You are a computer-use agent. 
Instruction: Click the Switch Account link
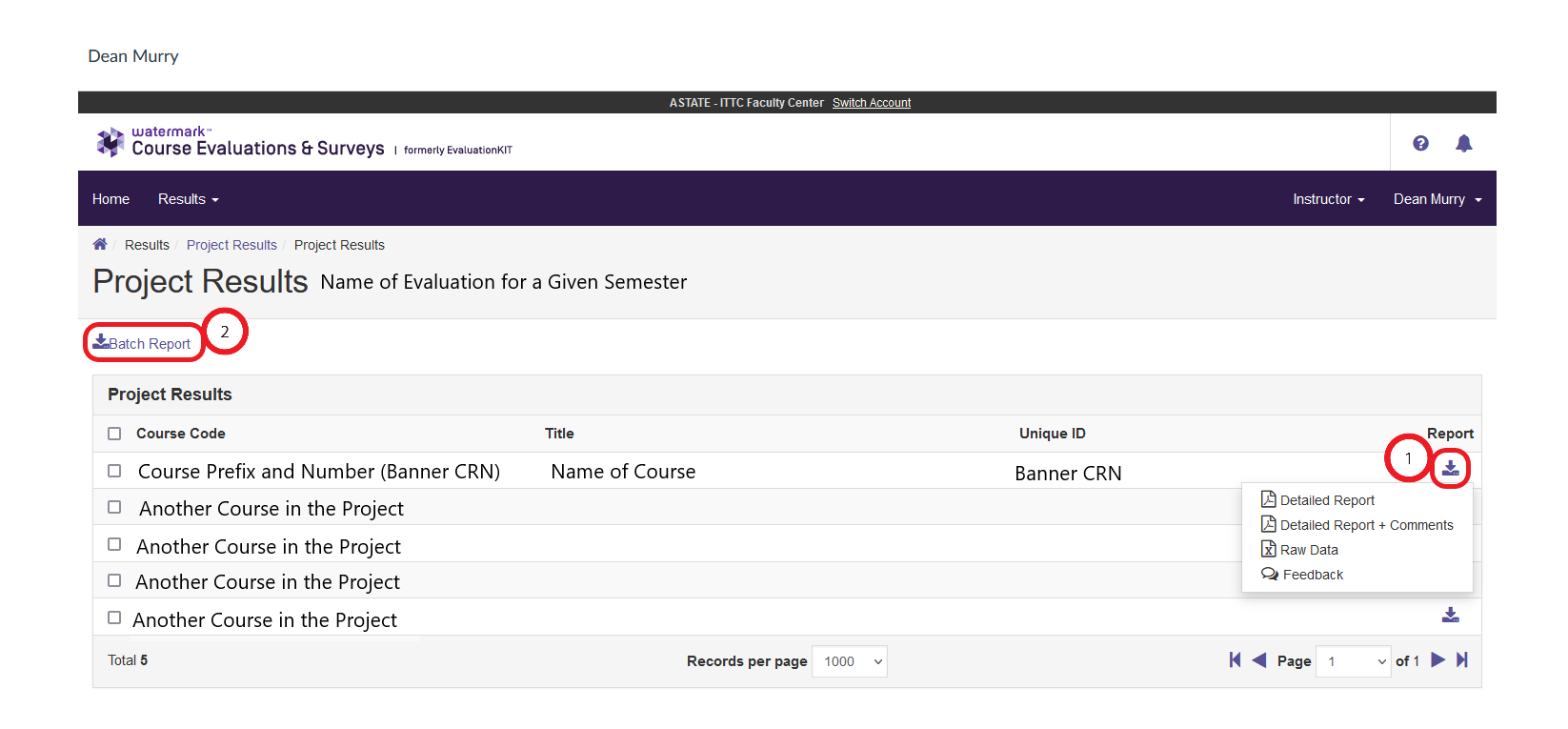coord(872,103)
